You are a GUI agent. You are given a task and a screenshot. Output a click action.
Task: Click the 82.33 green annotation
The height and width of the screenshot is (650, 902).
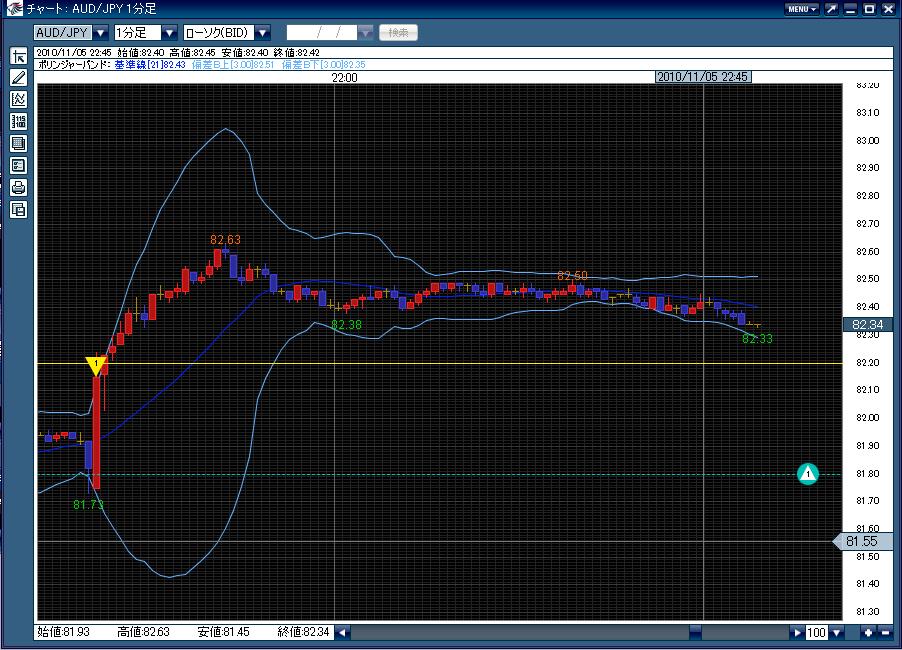[x=757, y=339]
